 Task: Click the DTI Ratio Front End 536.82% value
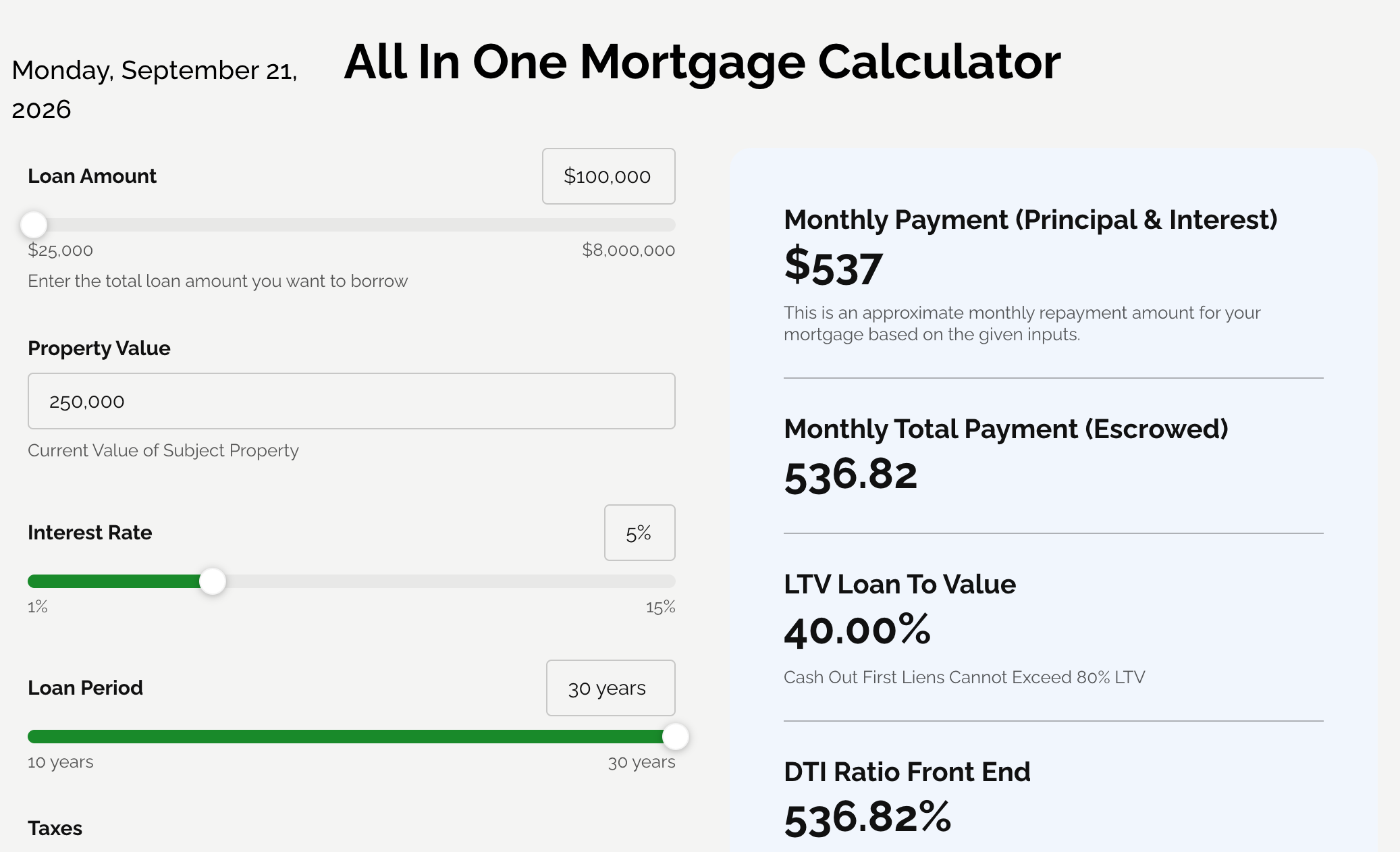click(867, 818)
